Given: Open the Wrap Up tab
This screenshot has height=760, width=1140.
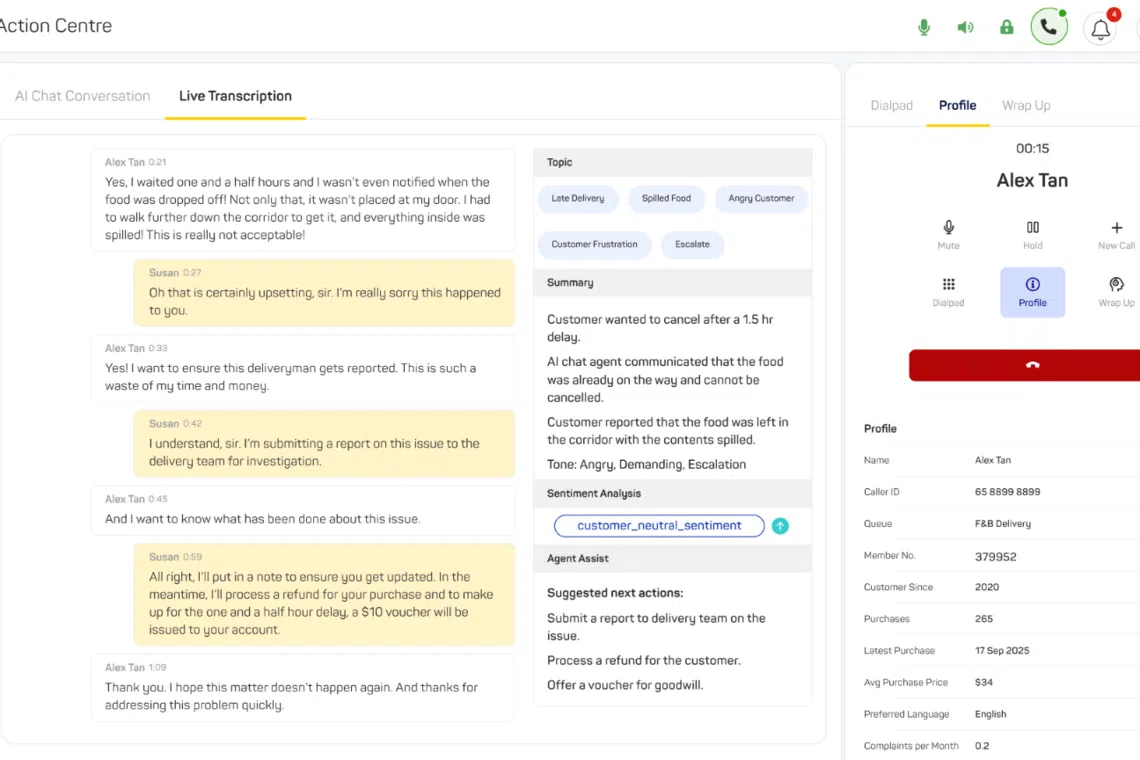Looking at the screenshot, I should (1026, 105).
